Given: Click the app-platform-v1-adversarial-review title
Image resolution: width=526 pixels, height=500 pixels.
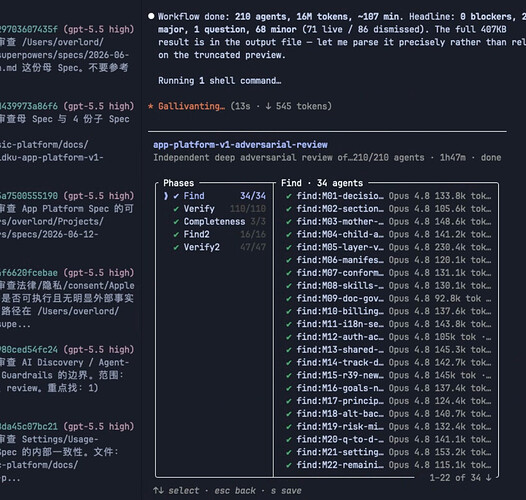Looking at the screenshot, I should coord(240,145).
